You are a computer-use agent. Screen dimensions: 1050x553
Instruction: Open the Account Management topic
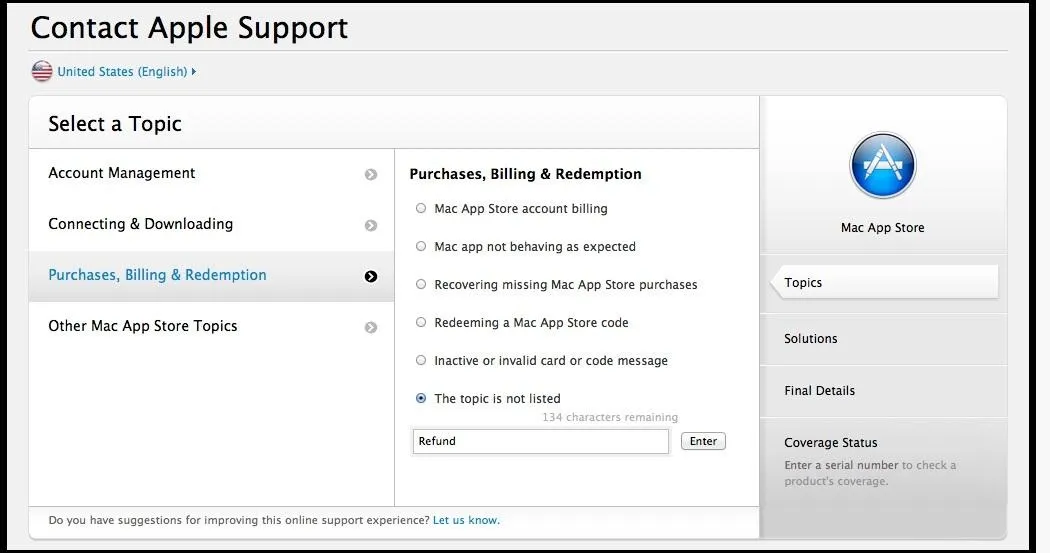(x=212, y=174)
